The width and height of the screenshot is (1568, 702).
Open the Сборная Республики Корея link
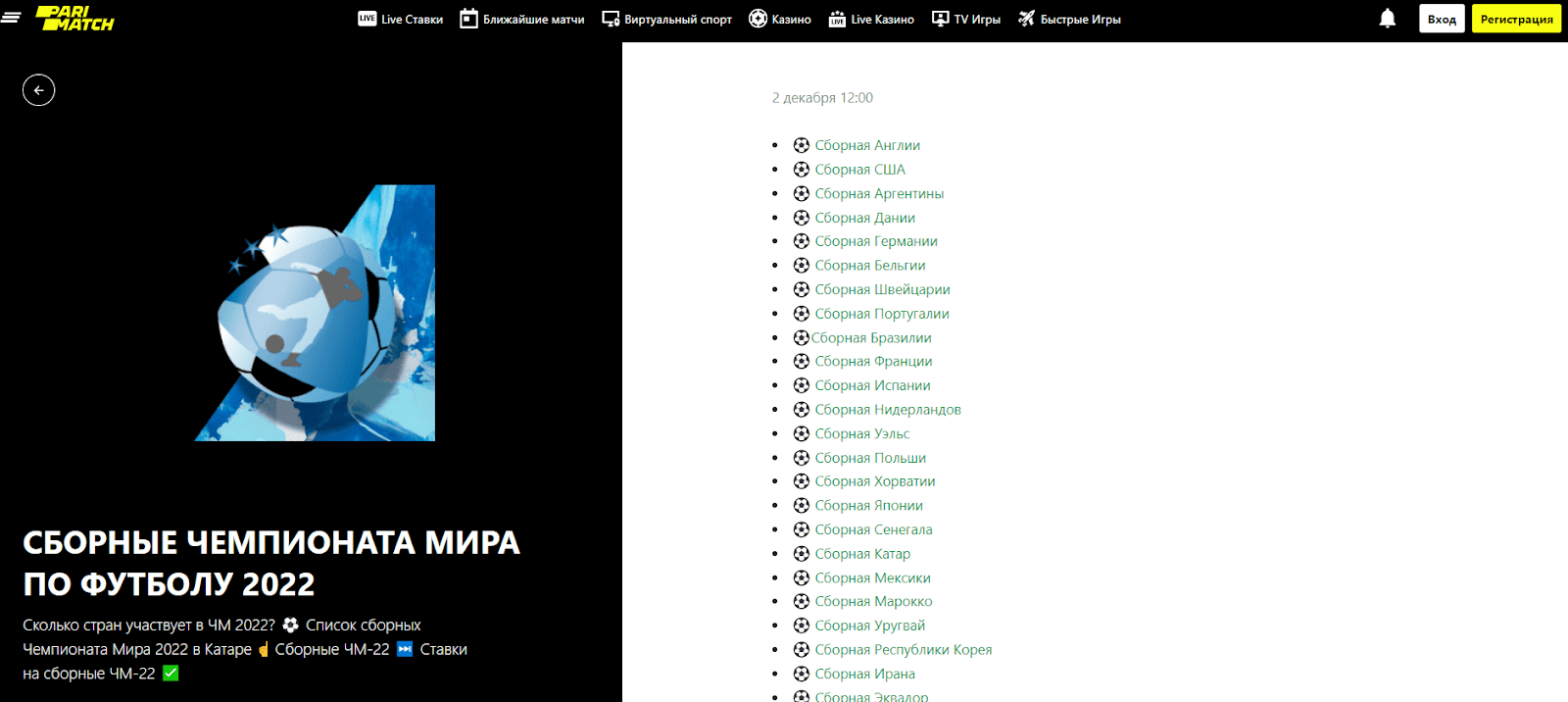[x=903, y=650]
